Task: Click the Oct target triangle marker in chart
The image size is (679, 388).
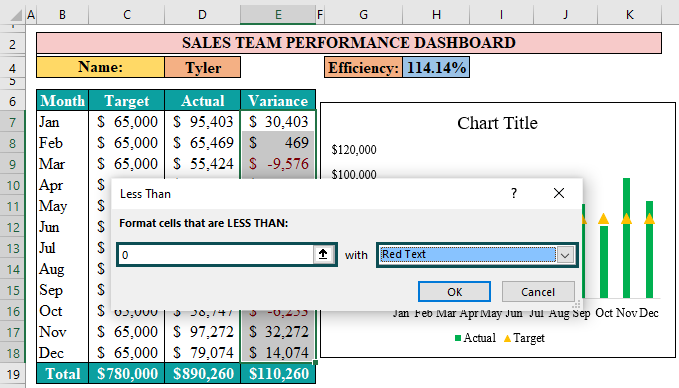Action: point(603,219)
